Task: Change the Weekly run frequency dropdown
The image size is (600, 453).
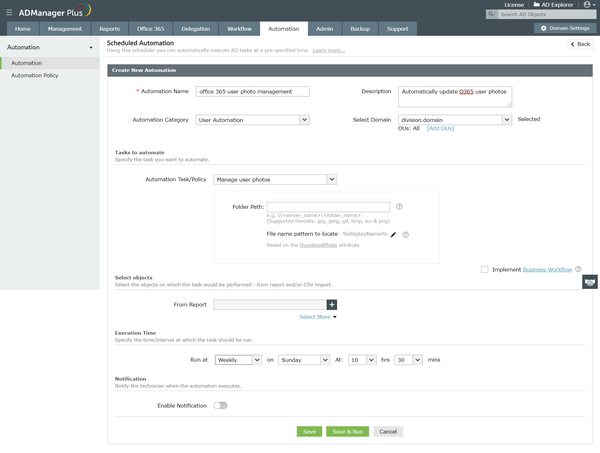Action: (x=238, y=360)
